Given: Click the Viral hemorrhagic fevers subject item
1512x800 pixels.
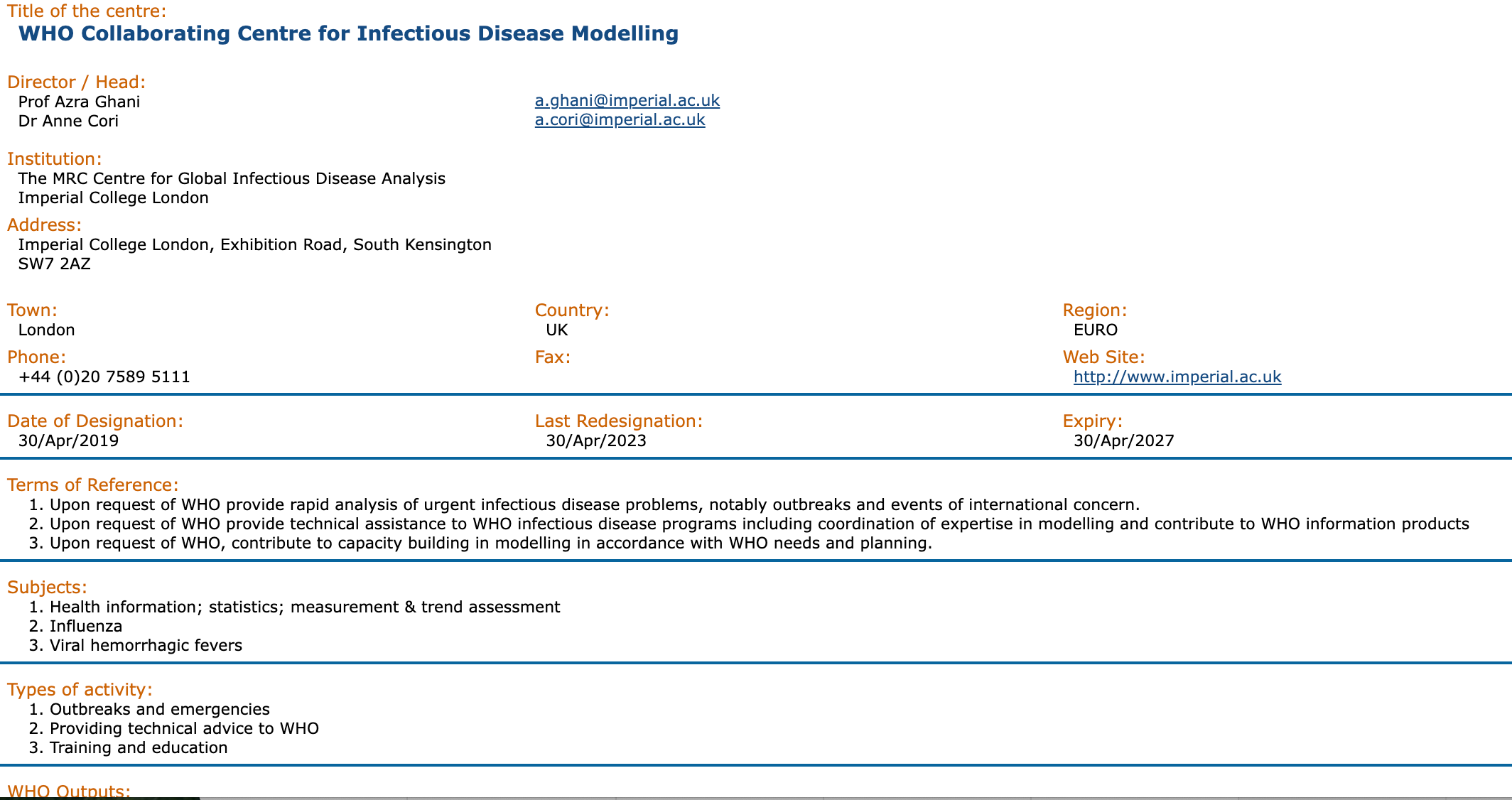Looking at the screenshot, I should pyautogui.click(x=146, y=646).
